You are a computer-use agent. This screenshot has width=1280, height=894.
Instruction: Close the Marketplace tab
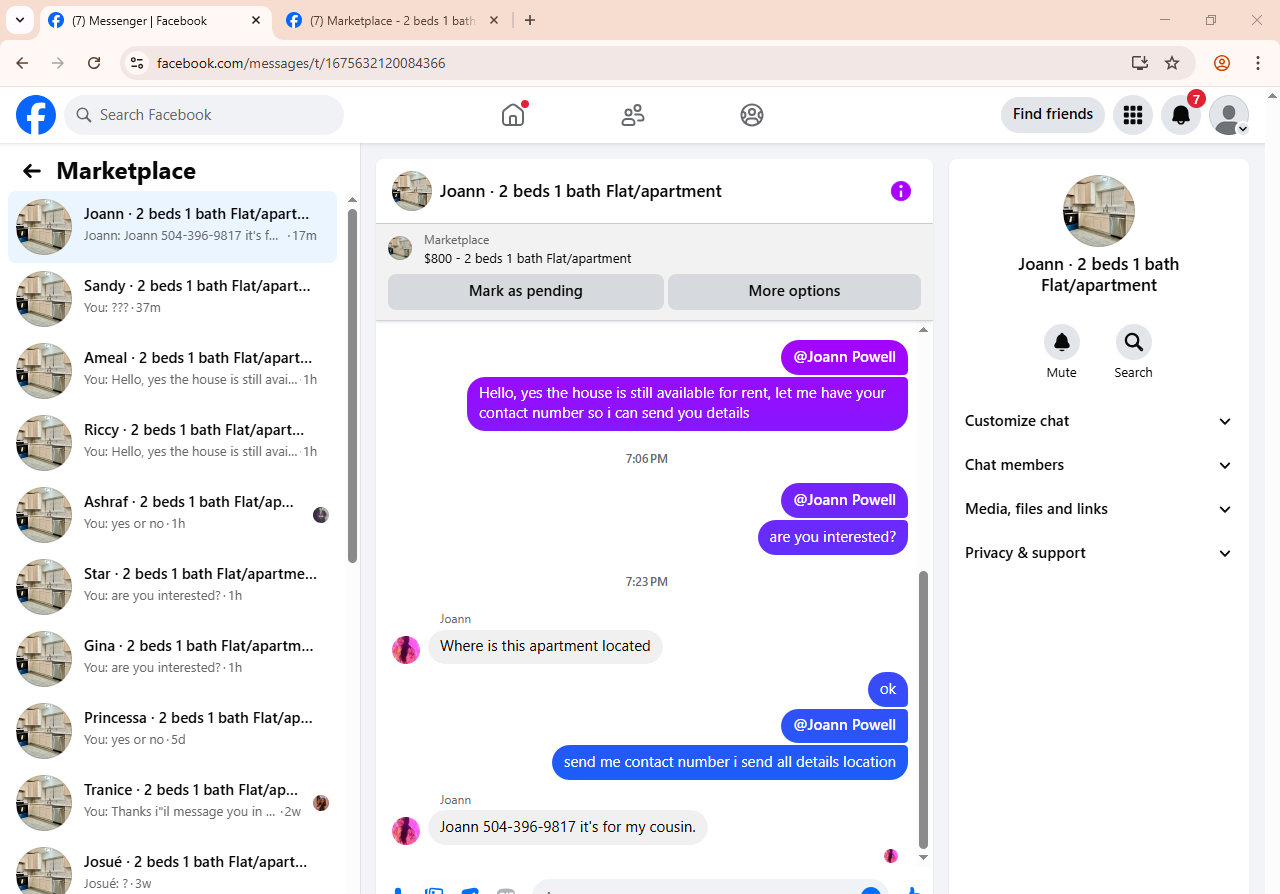click(494, 20)
